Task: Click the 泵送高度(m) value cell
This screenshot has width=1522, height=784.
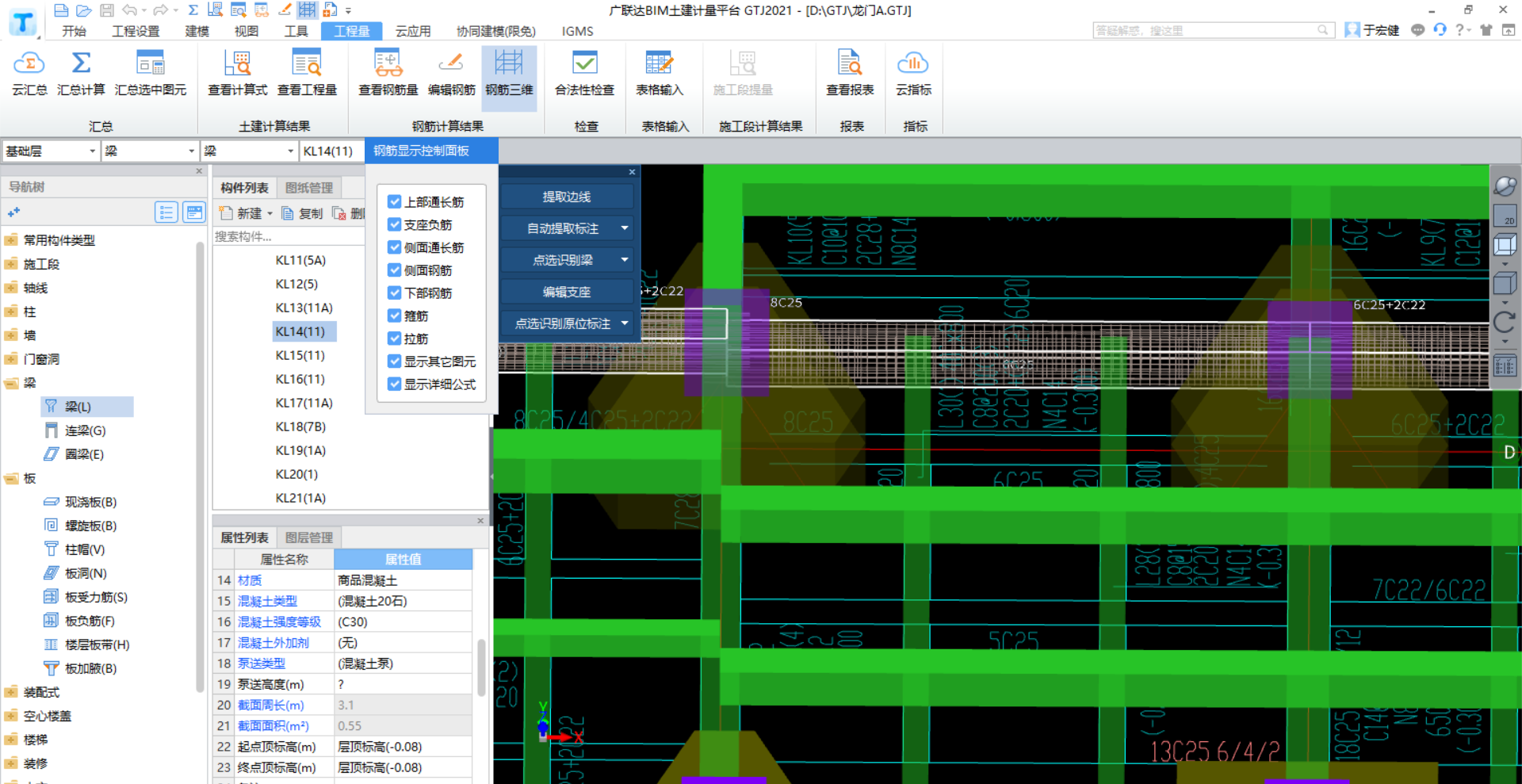Action: 403,684
